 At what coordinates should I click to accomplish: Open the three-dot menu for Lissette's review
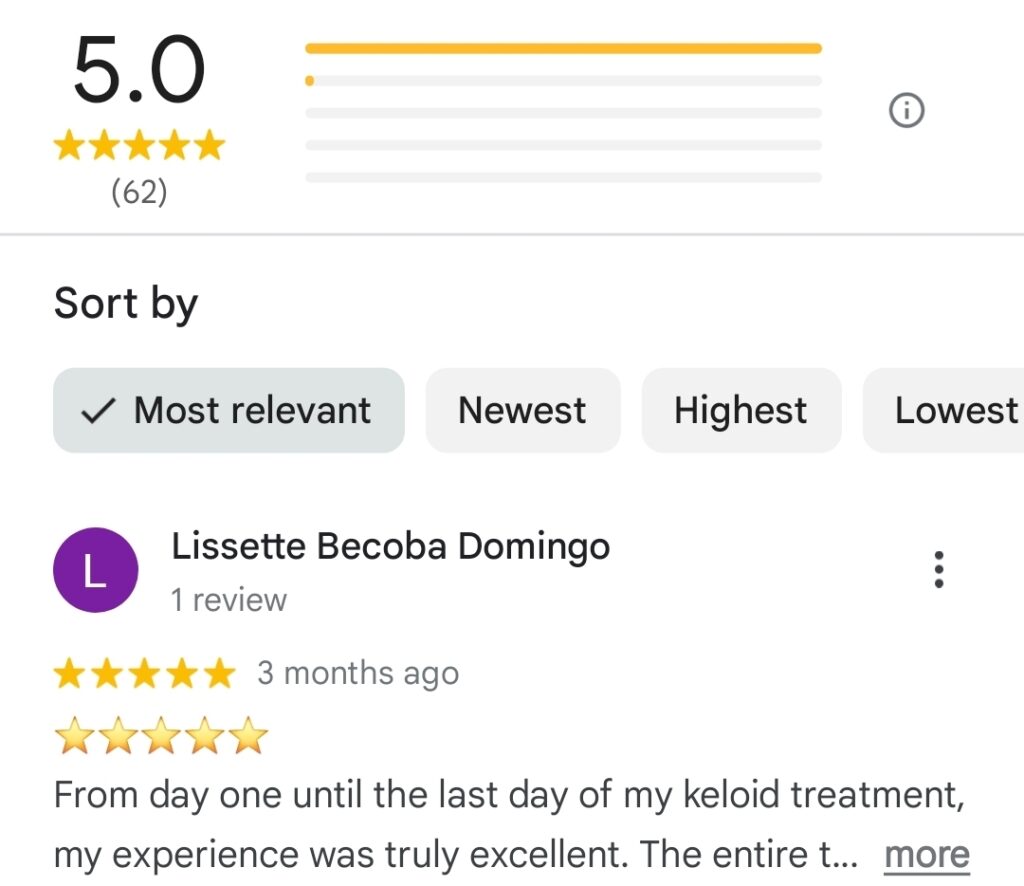click(x=938, y=569)
